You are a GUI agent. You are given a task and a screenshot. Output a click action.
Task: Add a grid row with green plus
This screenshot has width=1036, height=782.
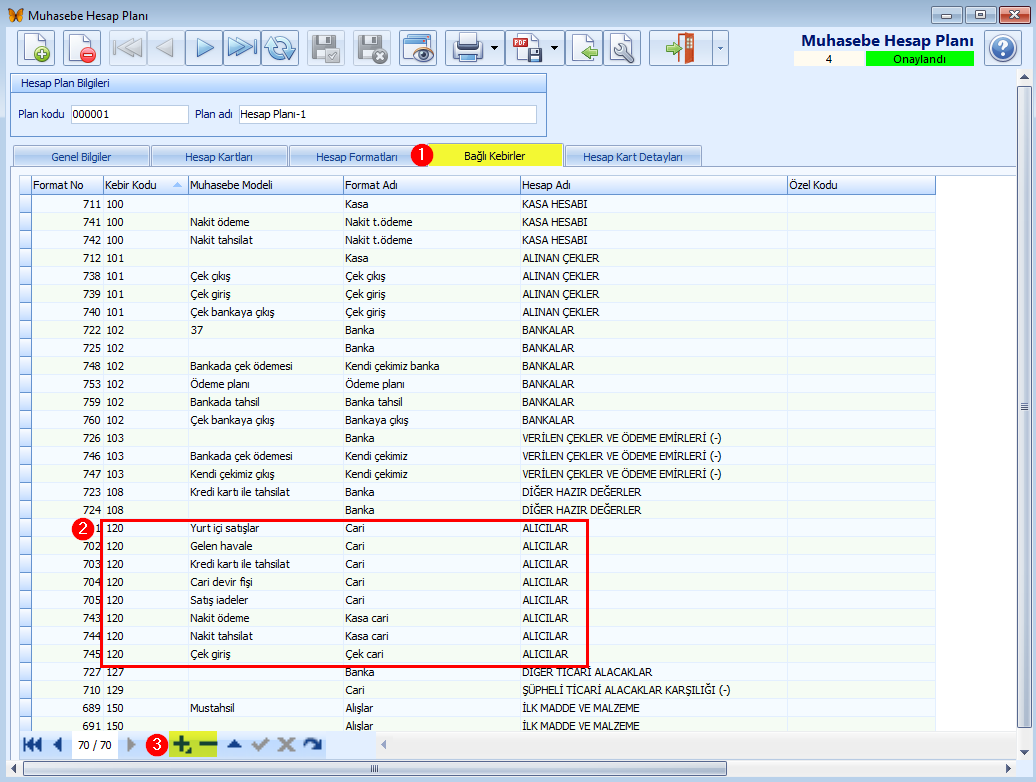point(181,745)
